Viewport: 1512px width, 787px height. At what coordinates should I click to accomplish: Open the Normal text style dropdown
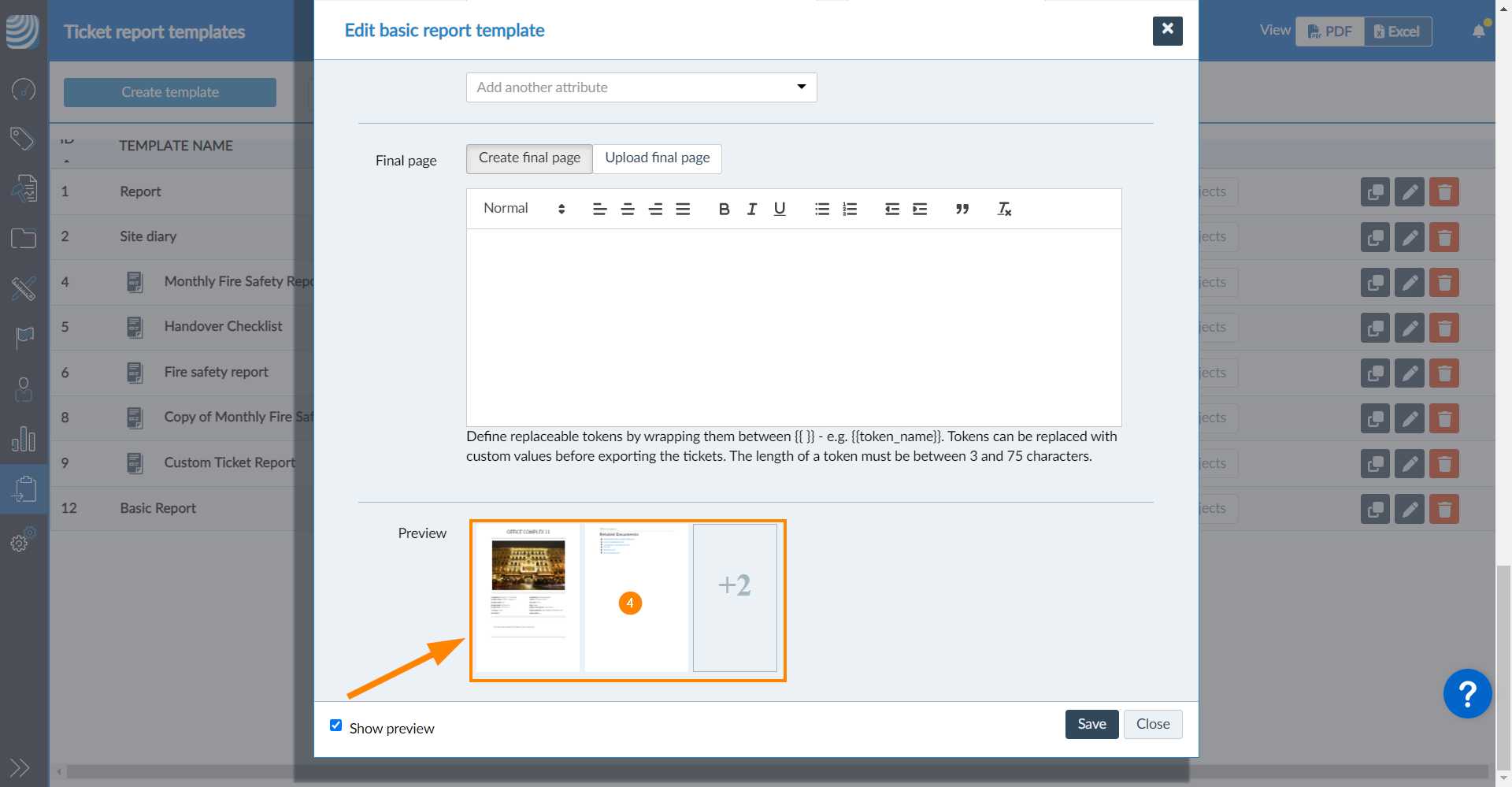click(524, 209)
